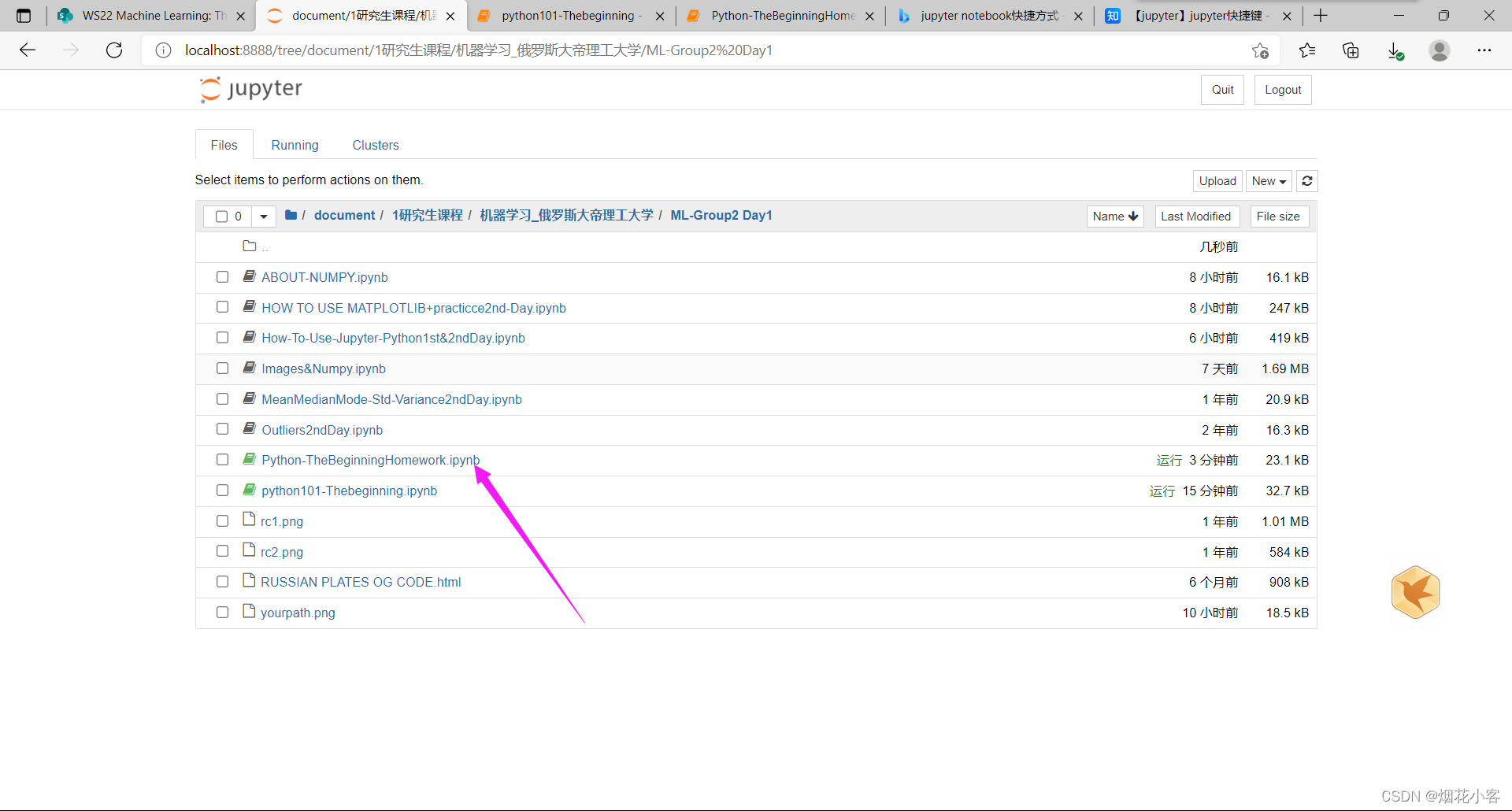Click file icon beside yourpath.png
The image size is (1512, 811).
(250, 611)
